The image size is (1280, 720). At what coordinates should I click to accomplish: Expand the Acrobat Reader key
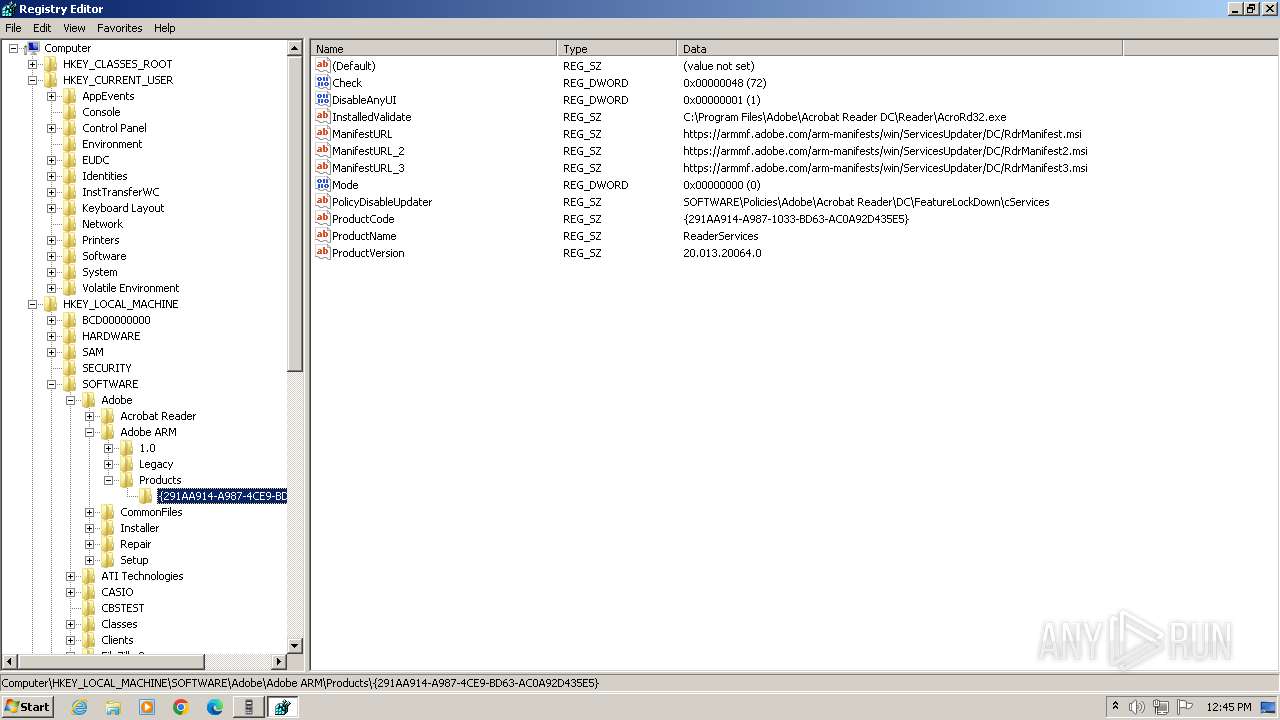click(x=89, y=416)
